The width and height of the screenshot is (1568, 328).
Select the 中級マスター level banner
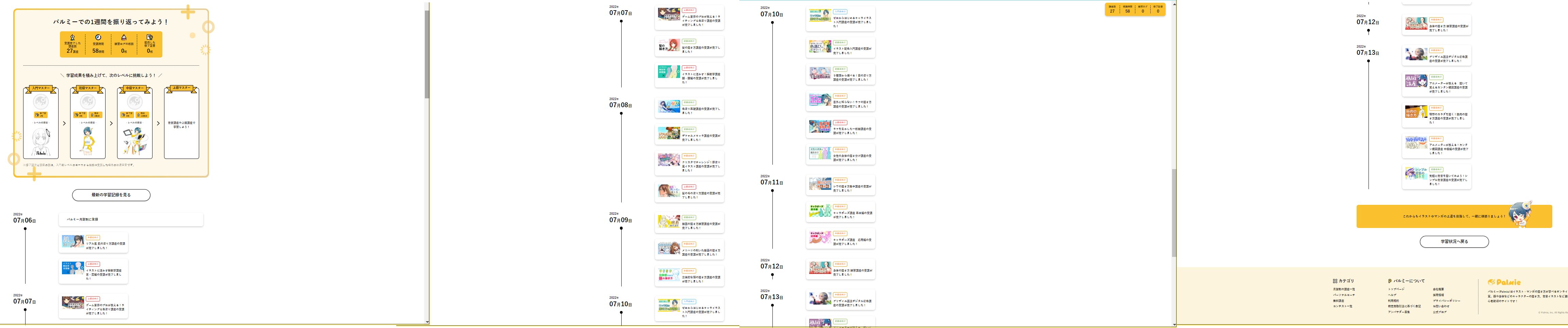(x=134, y=89)
